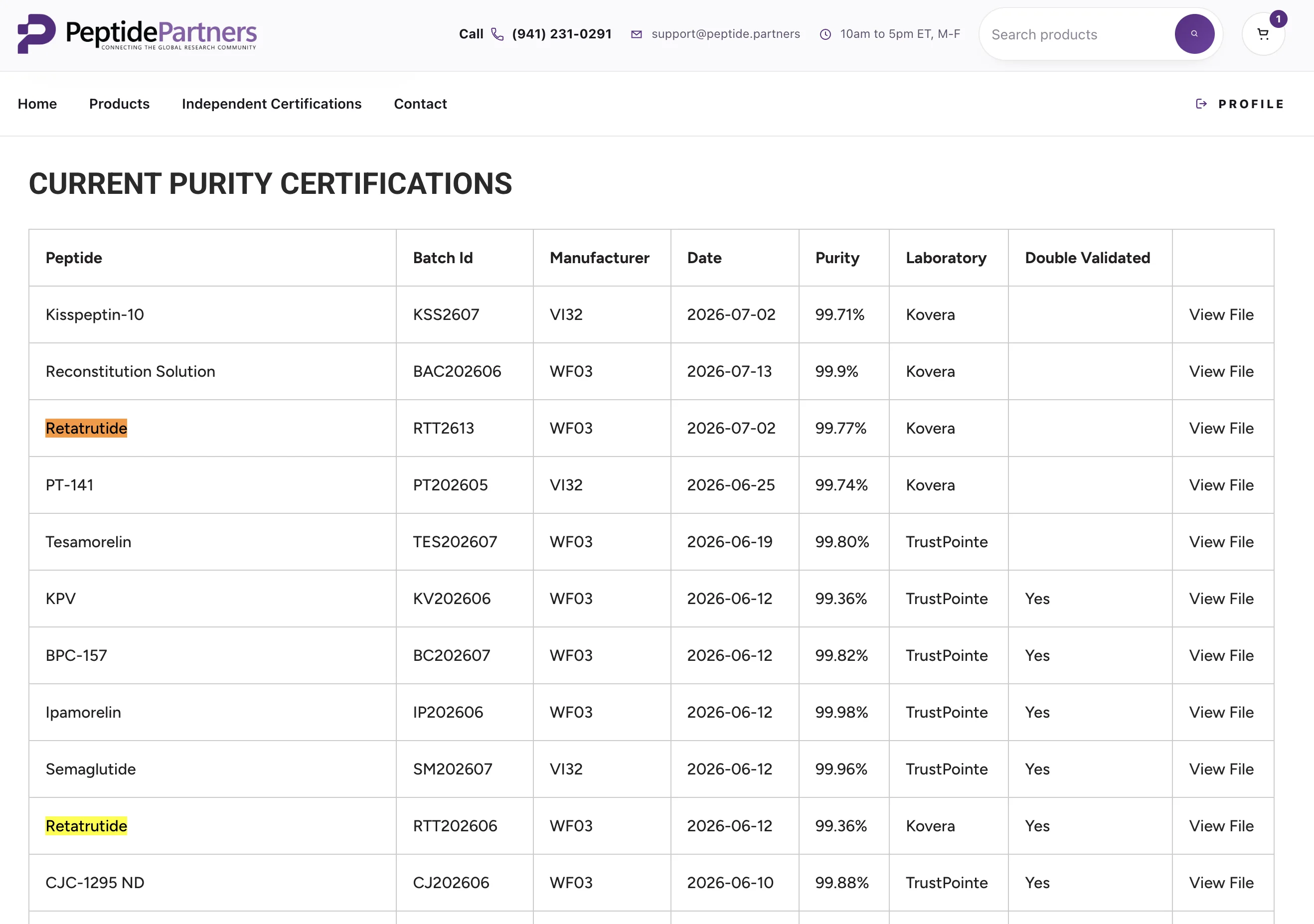
Task: Click batch id KSS2607
Action: tap(446, 314)
